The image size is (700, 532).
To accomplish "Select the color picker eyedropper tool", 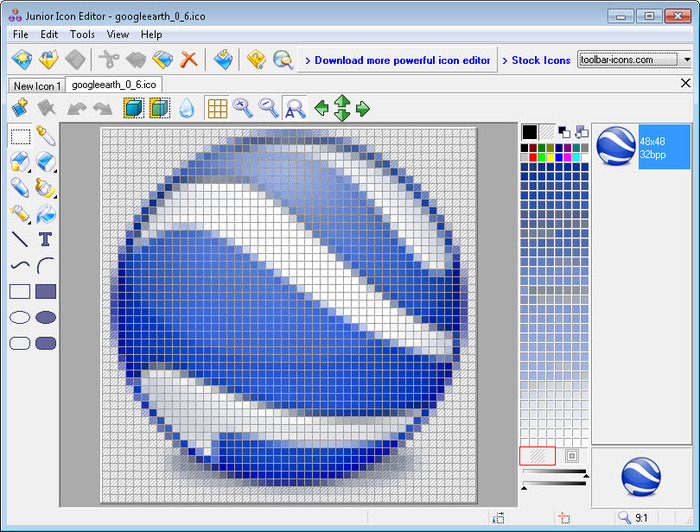I will tap(46, 136).
